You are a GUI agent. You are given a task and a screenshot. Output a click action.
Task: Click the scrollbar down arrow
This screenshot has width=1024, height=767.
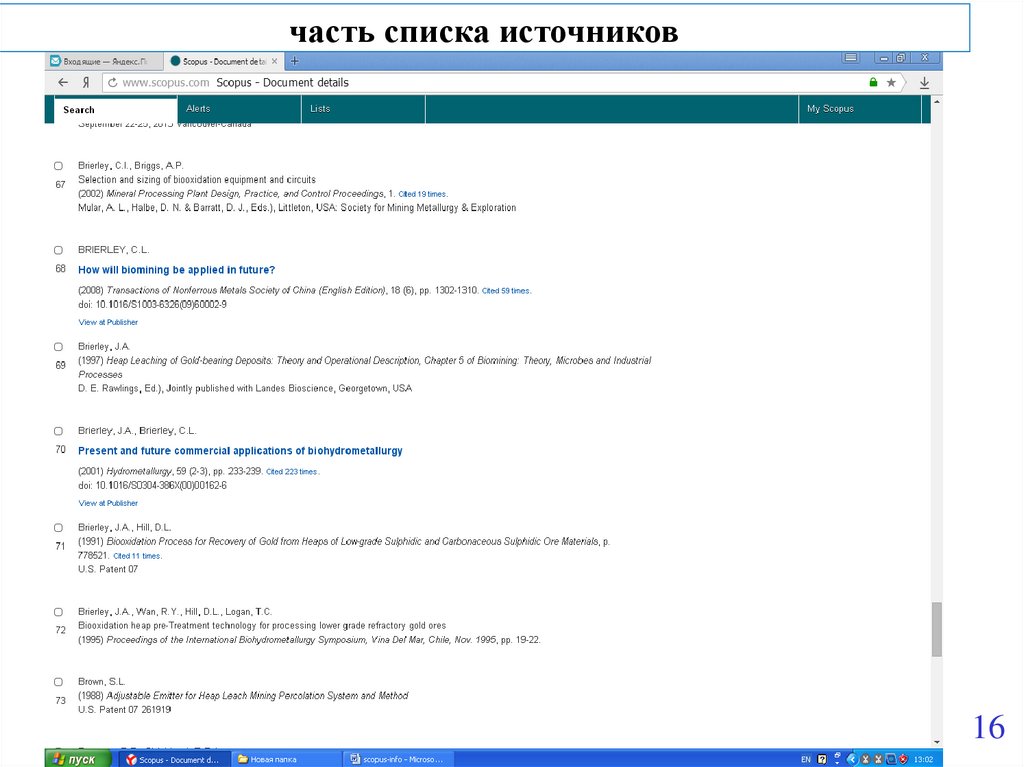pyautogui.click(x=937, y=742)
